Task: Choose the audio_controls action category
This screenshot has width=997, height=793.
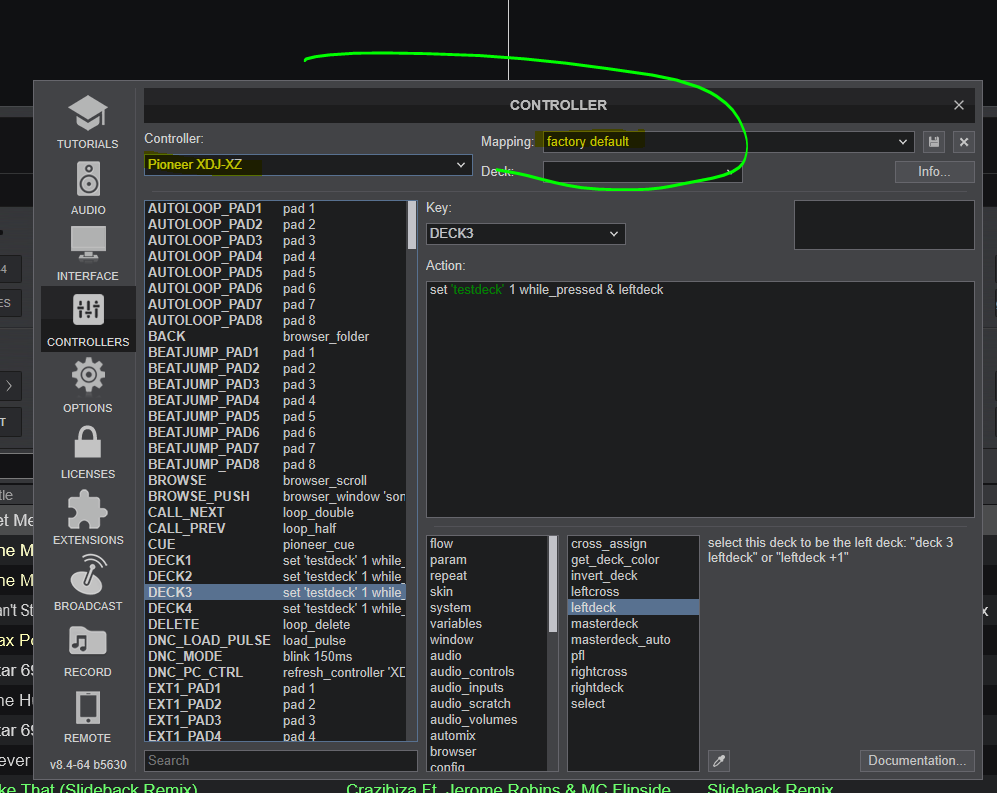Action: [487, 672]
